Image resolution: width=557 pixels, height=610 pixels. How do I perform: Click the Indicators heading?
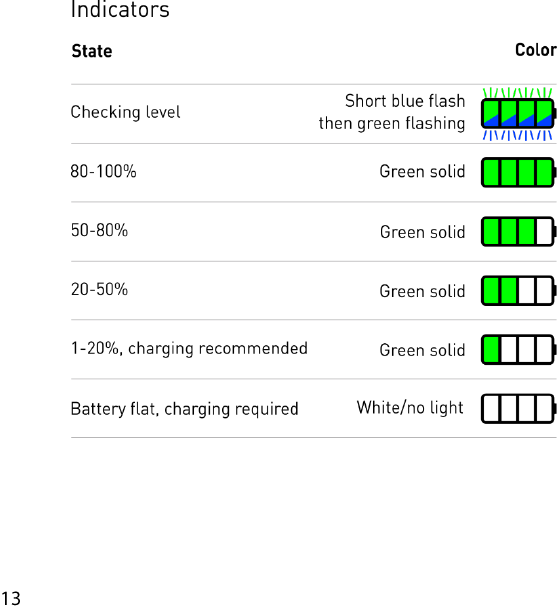tap(120, 9)
